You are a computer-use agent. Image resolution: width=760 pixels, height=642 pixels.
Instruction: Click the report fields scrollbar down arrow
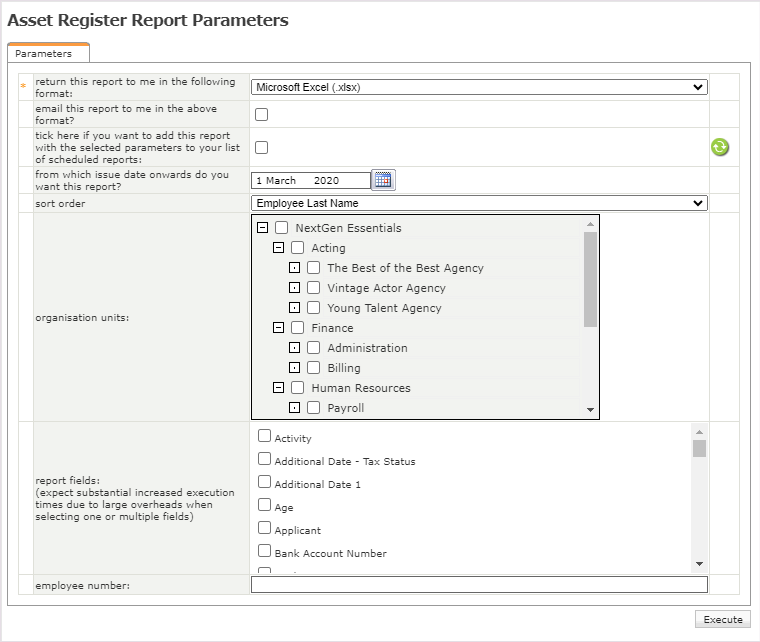[x=699, y=564]
